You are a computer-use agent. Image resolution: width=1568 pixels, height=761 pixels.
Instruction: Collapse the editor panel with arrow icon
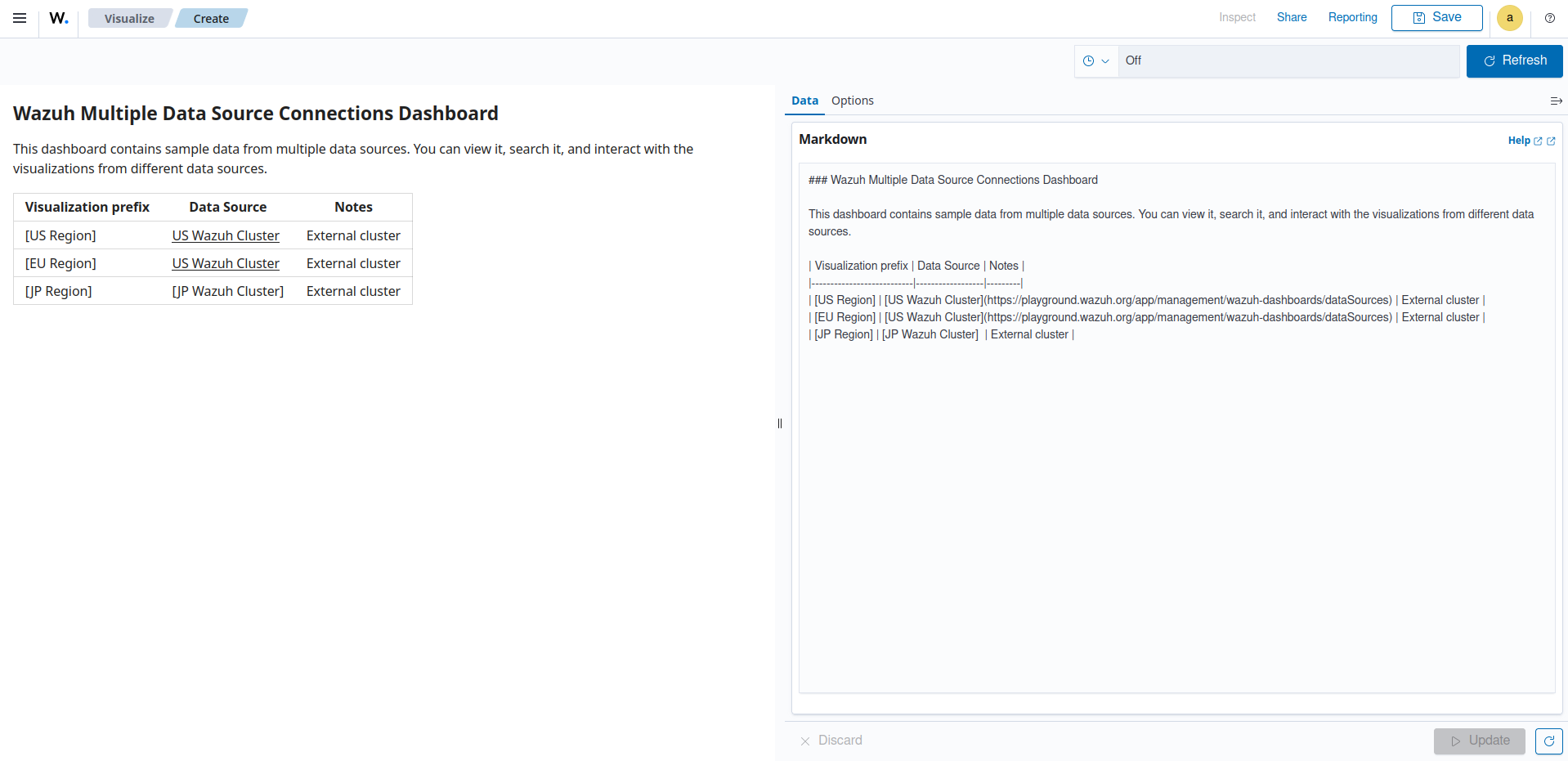click(x=1556, y=101)
